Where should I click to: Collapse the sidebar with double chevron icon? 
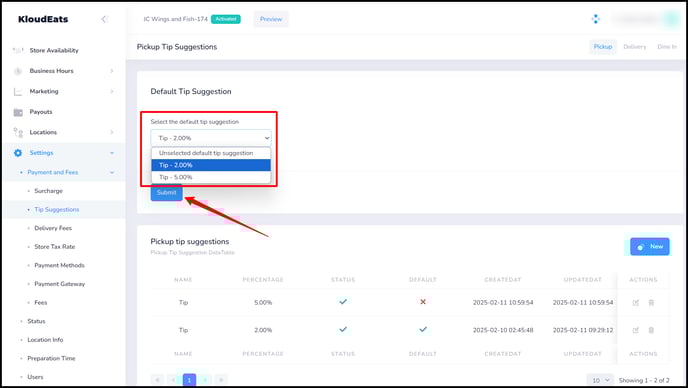click(x=104, y=19)
